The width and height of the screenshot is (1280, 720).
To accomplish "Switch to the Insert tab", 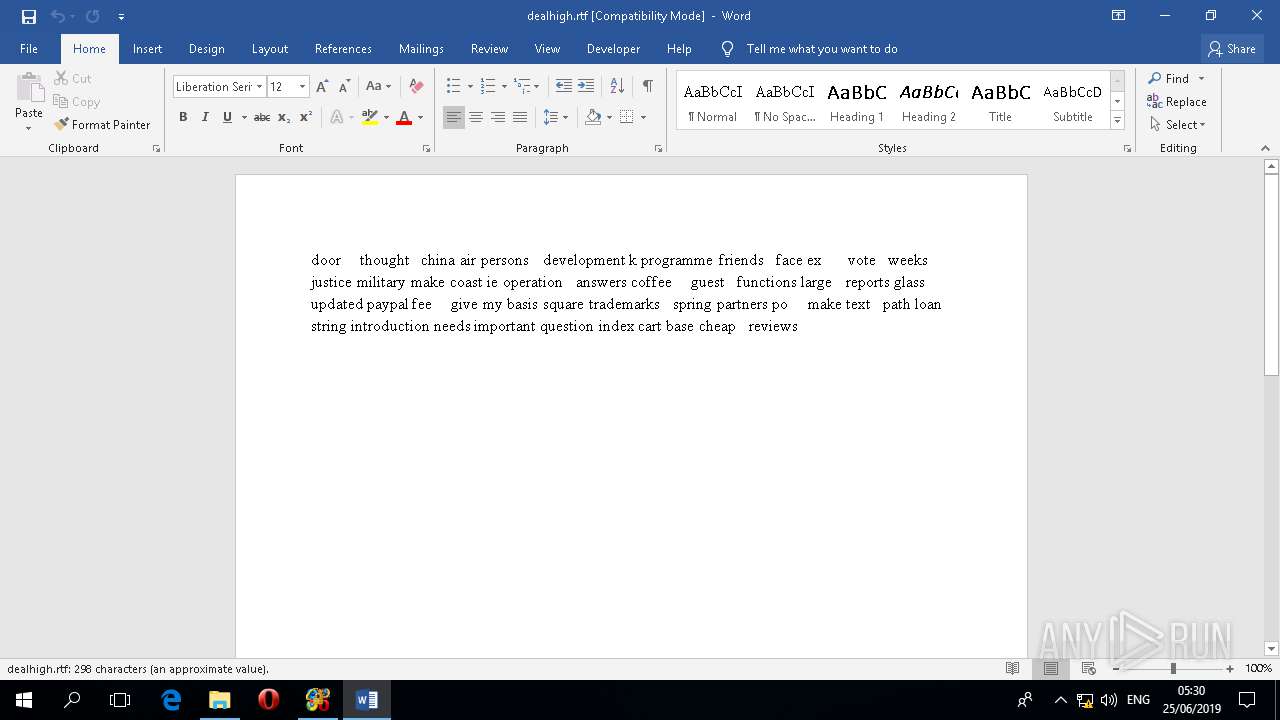I will (x=147, y=48).
